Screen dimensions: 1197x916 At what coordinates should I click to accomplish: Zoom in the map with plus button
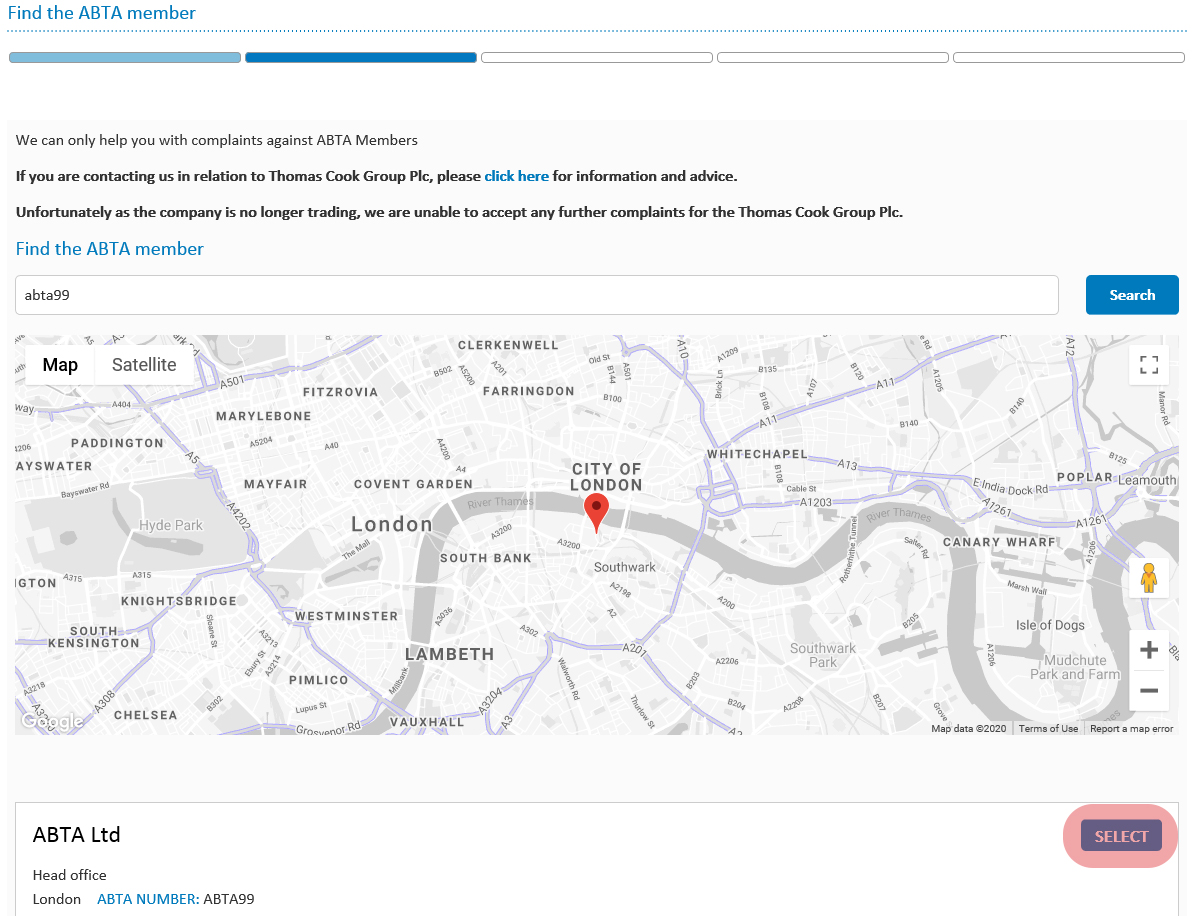coord(1149,650)
